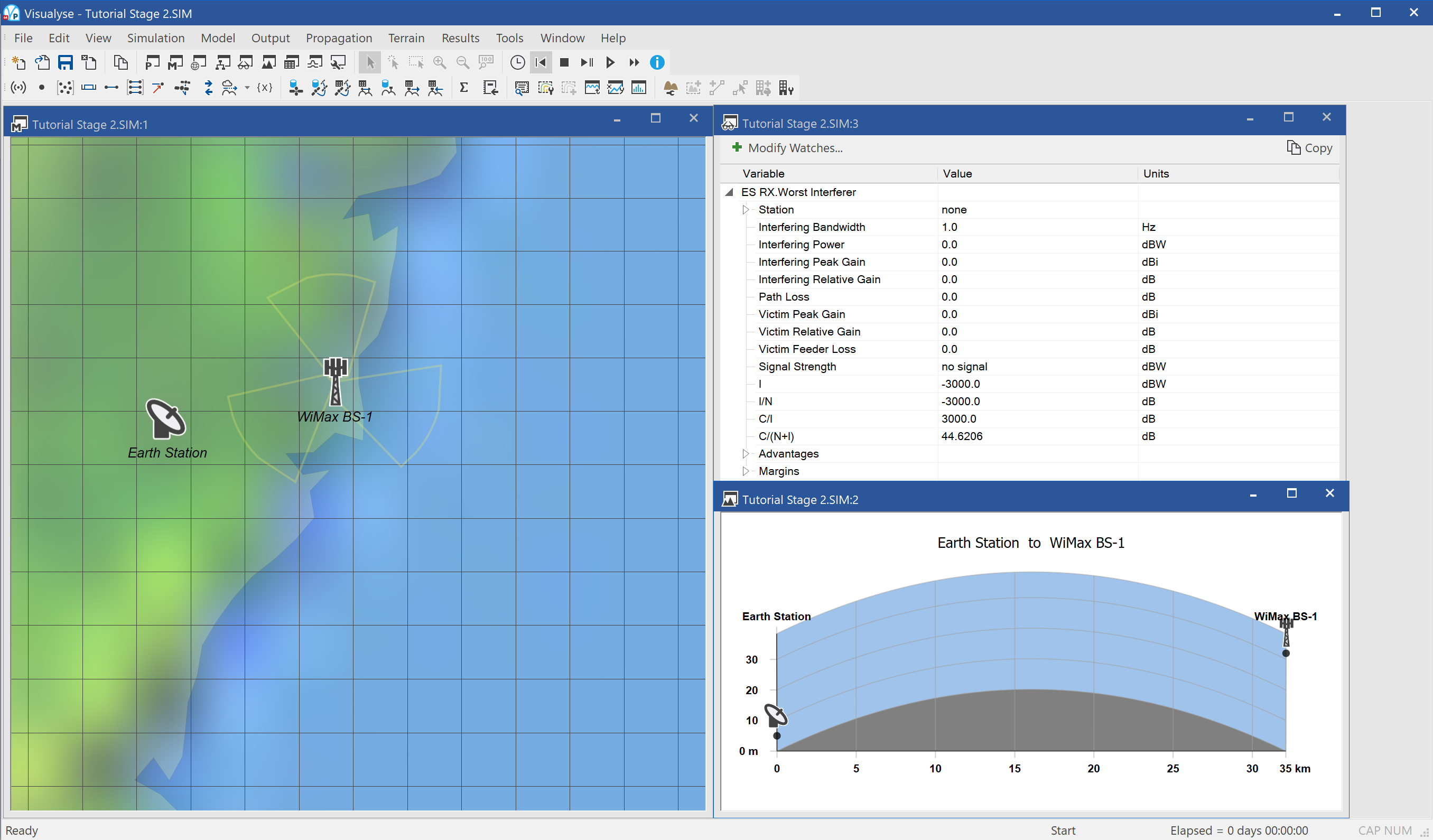
Task: Click the Stations dot icon
Action: (x=42, y=88)
